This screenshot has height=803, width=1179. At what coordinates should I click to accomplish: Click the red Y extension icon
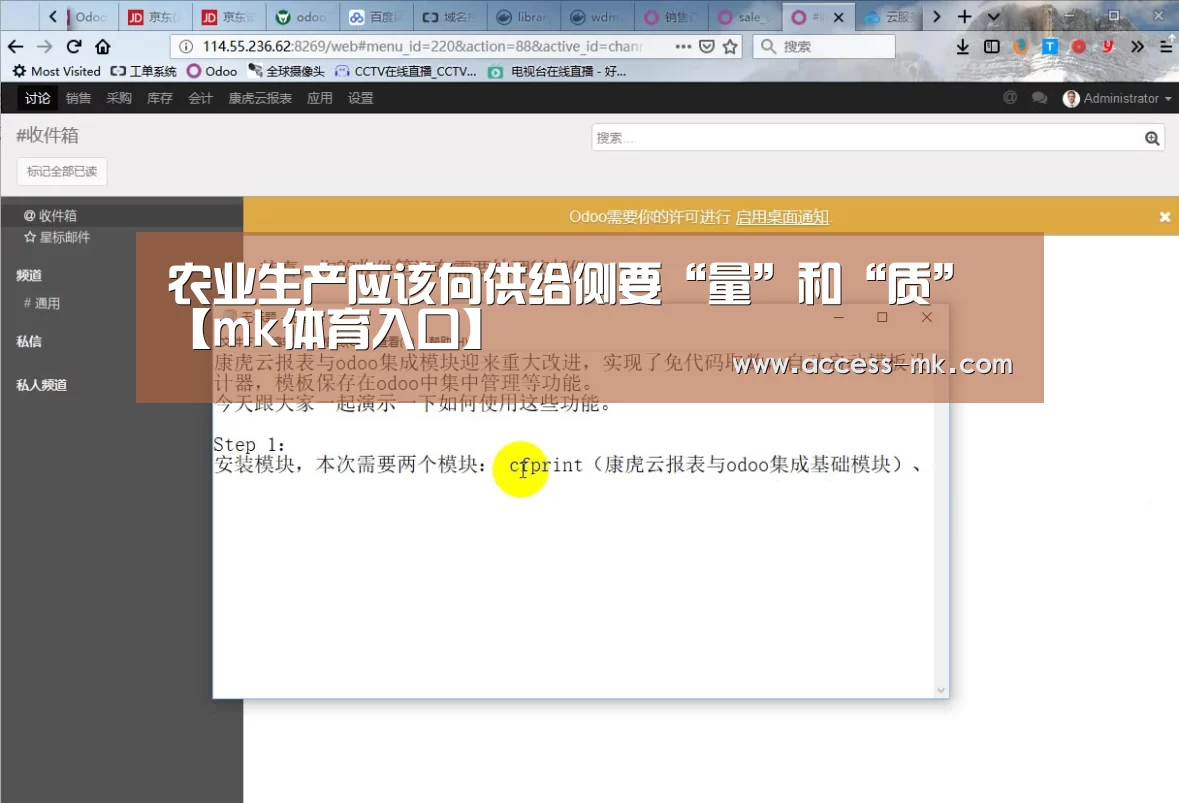pyautogui.click(x=1108, y=47)
